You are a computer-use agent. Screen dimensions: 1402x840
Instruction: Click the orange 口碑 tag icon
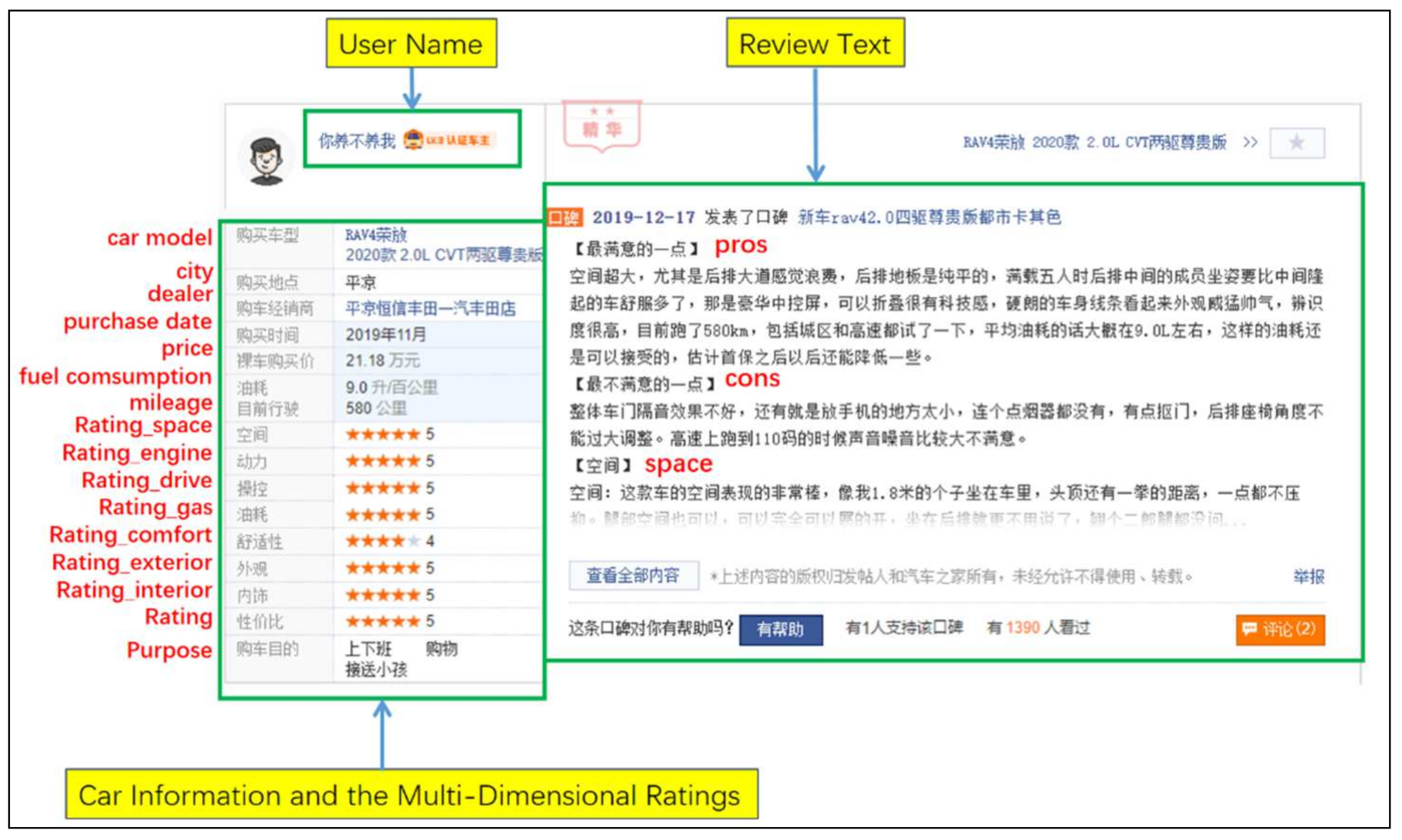564,217
